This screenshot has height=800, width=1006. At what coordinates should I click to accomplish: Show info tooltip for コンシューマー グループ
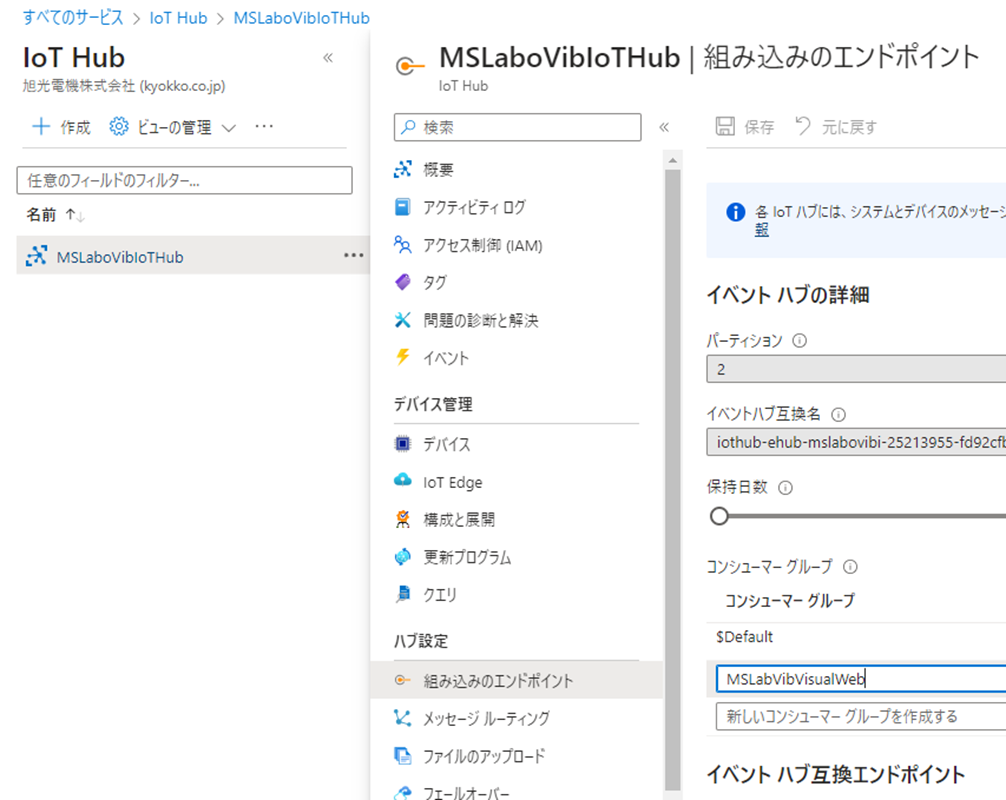click(x=850, y=566)
